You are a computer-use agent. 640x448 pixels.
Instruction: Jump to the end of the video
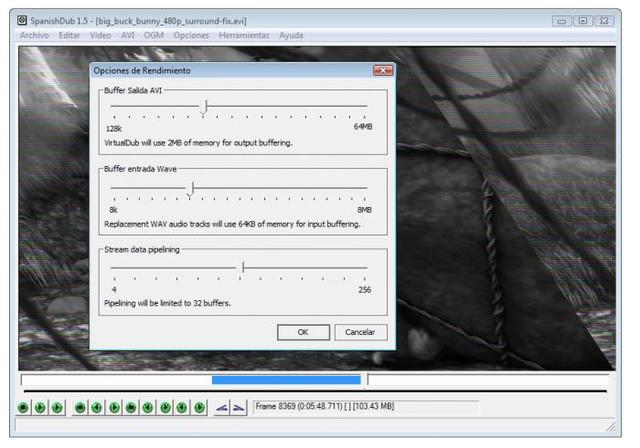tap(131, 407)
